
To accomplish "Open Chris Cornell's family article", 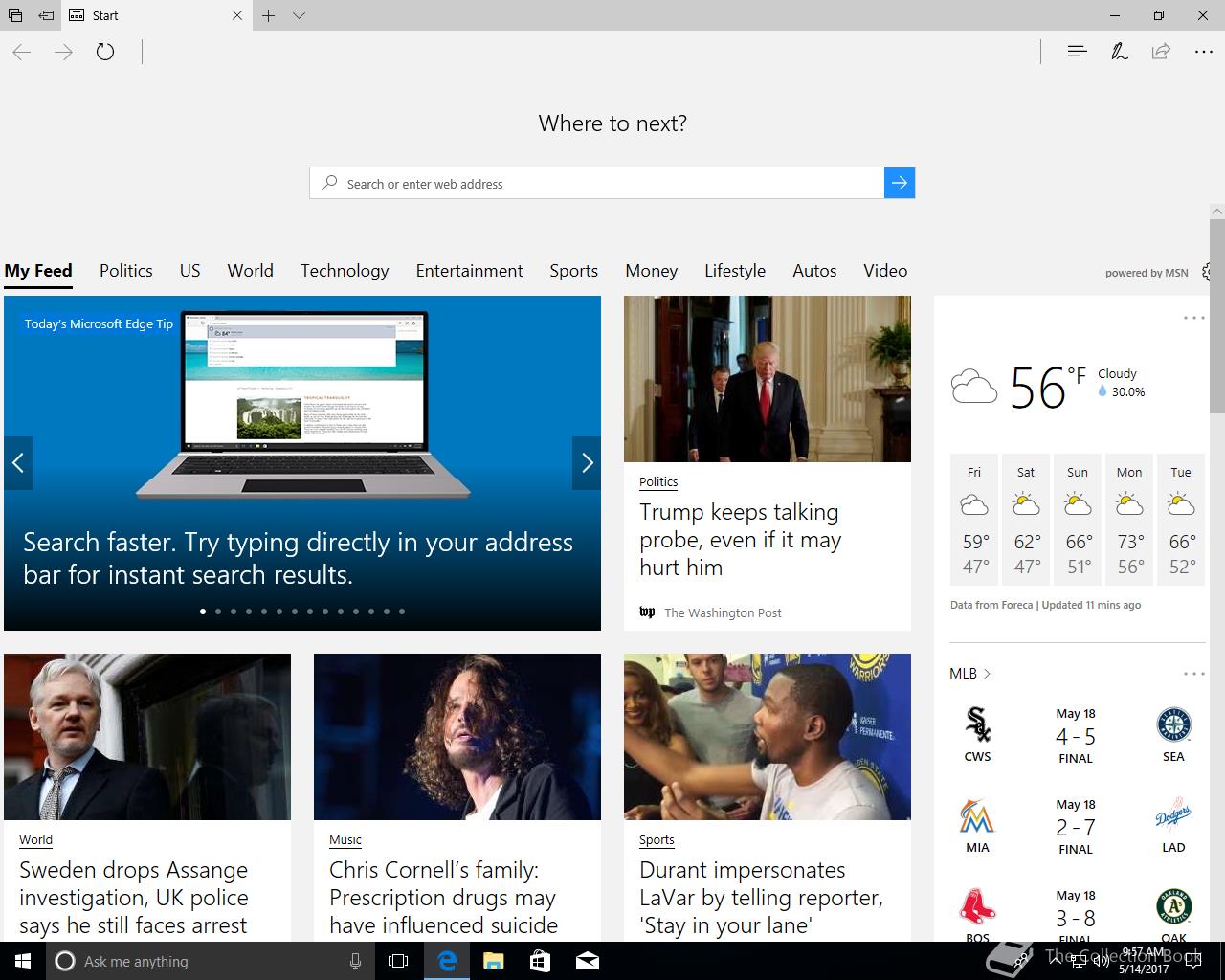I will point(444,898).
